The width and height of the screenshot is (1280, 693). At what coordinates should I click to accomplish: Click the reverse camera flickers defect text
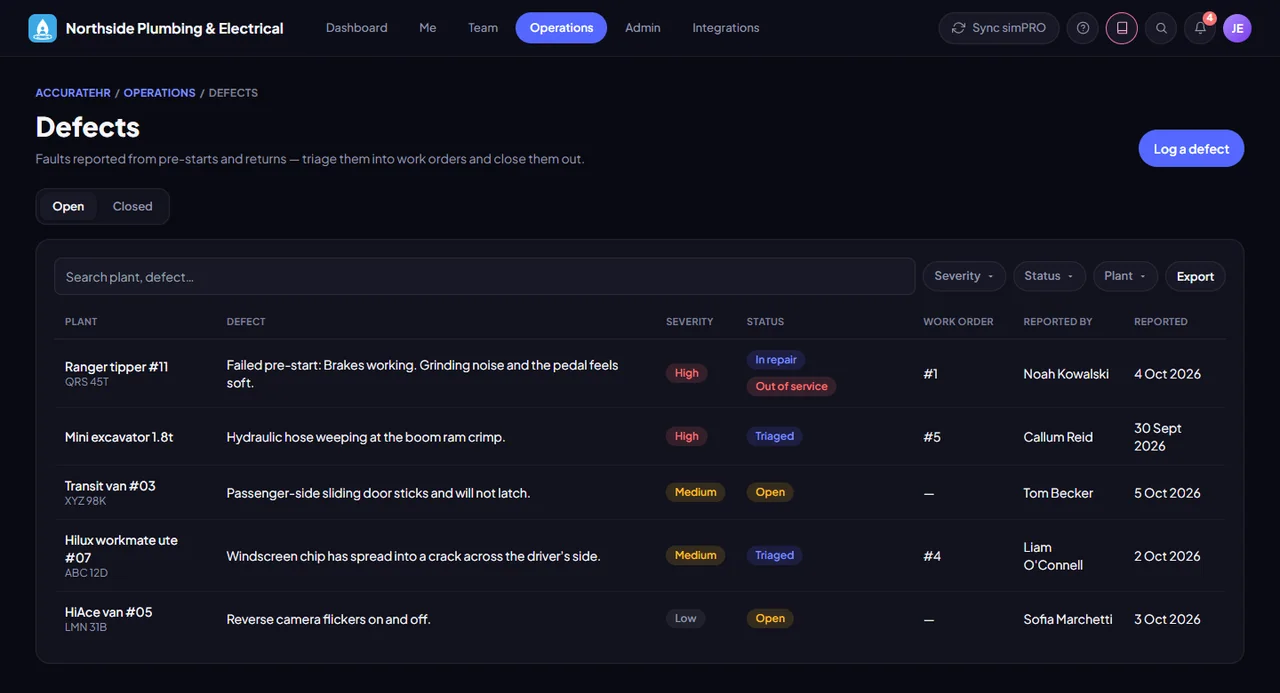coord(329,619)
